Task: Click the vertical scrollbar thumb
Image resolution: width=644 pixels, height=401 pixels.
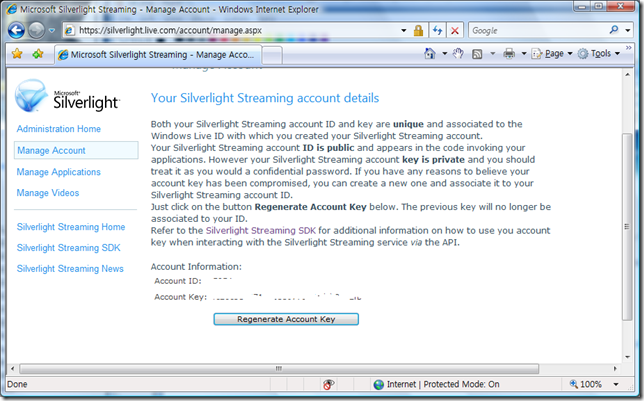Action: (x=627, y=227)
